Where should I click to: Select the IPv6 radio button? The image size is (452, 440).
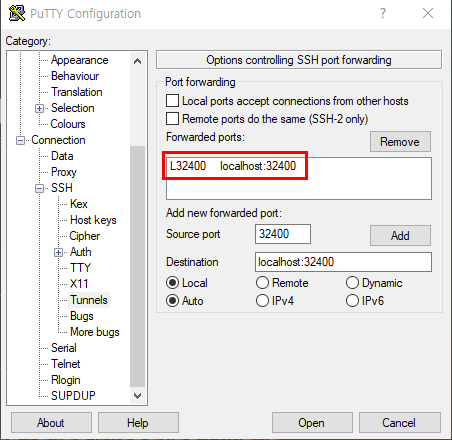352,301
